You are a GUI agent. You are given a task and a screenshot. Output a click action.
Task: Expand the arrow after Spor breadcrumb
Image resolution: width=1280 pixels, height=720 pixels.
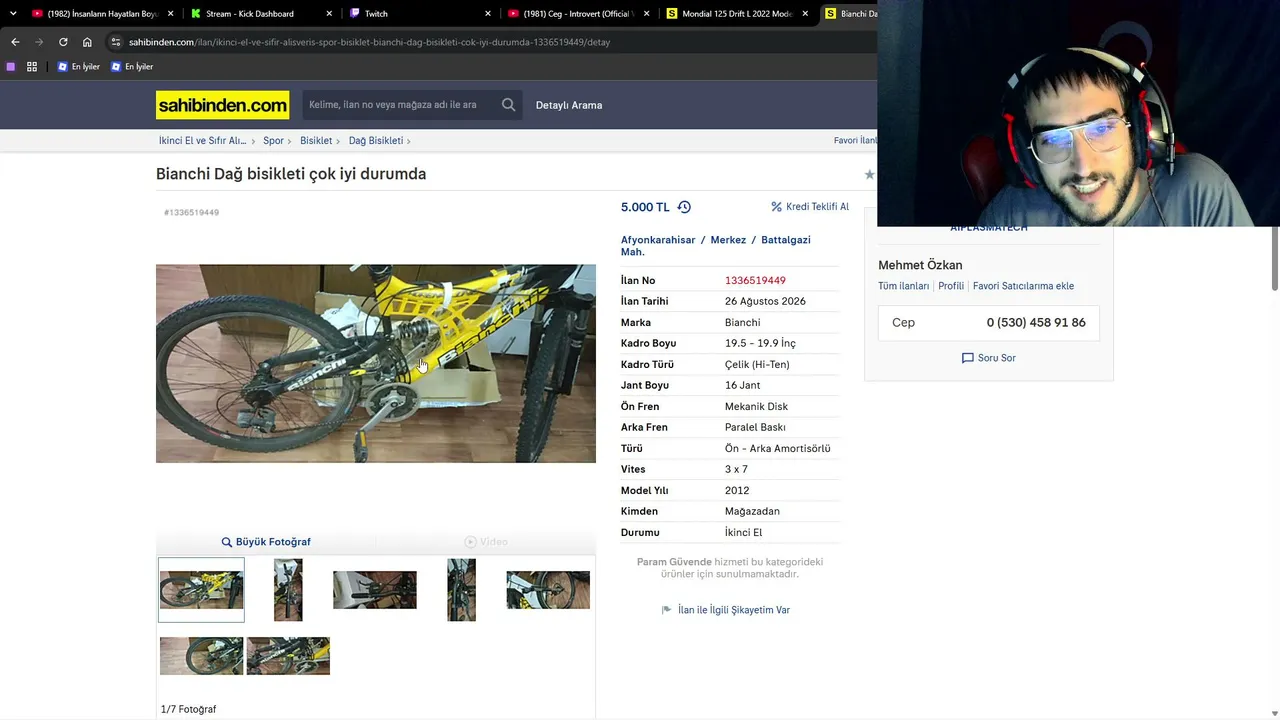tap(290, 141)
